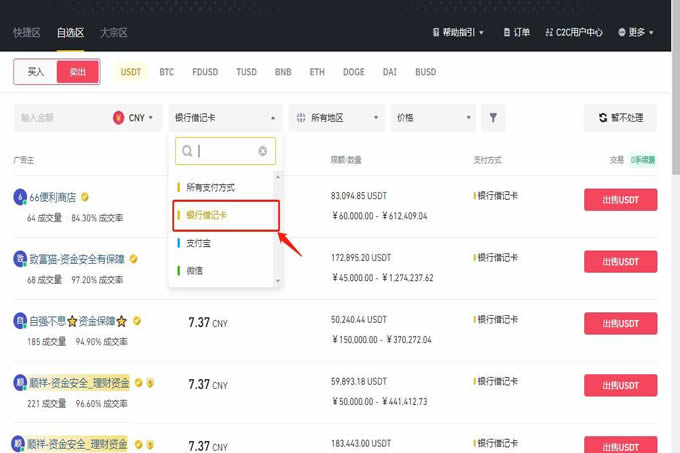Viewport: 680px width, 453px height.
Task: Click the 0手续费 tag
Action: coord(643,160)
